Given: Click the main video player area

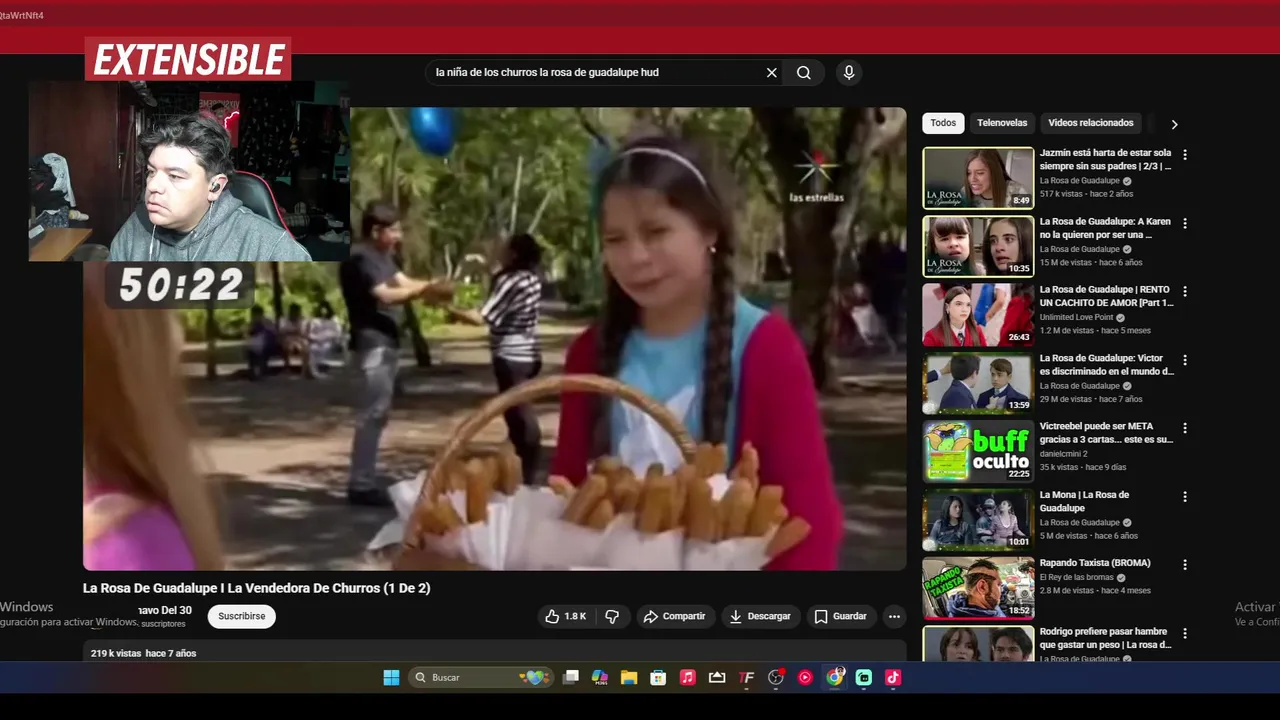Looking at the screenshot, I should pos(495,339).
